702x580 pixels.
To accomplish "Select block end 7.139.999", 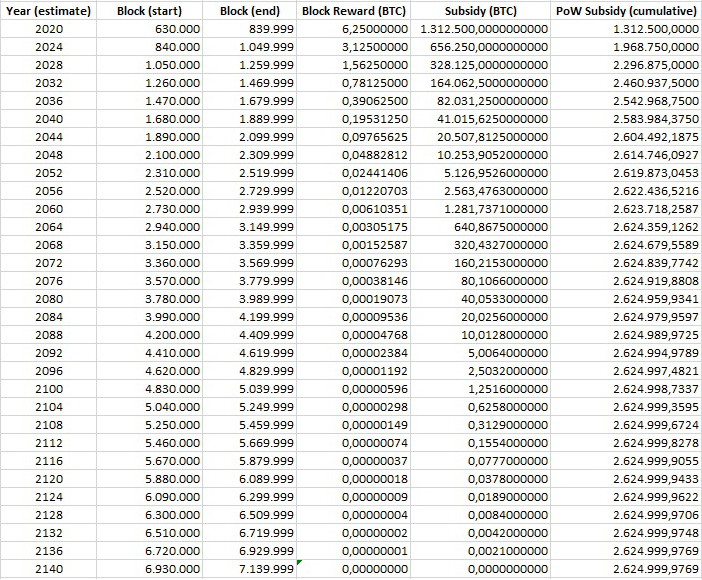I will (249, 569).
